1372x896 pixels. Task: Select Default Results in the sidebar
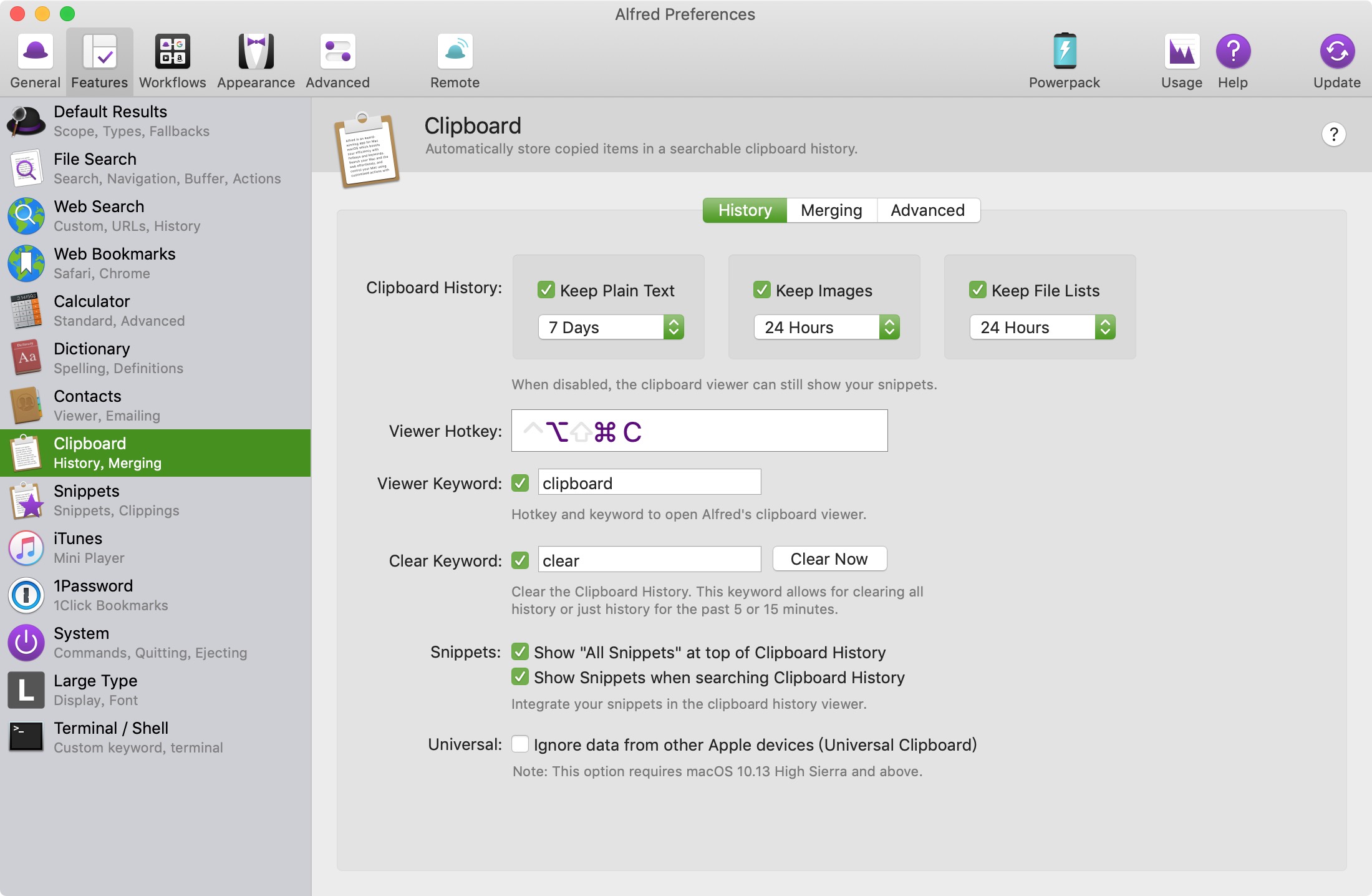tap(155, 121)
